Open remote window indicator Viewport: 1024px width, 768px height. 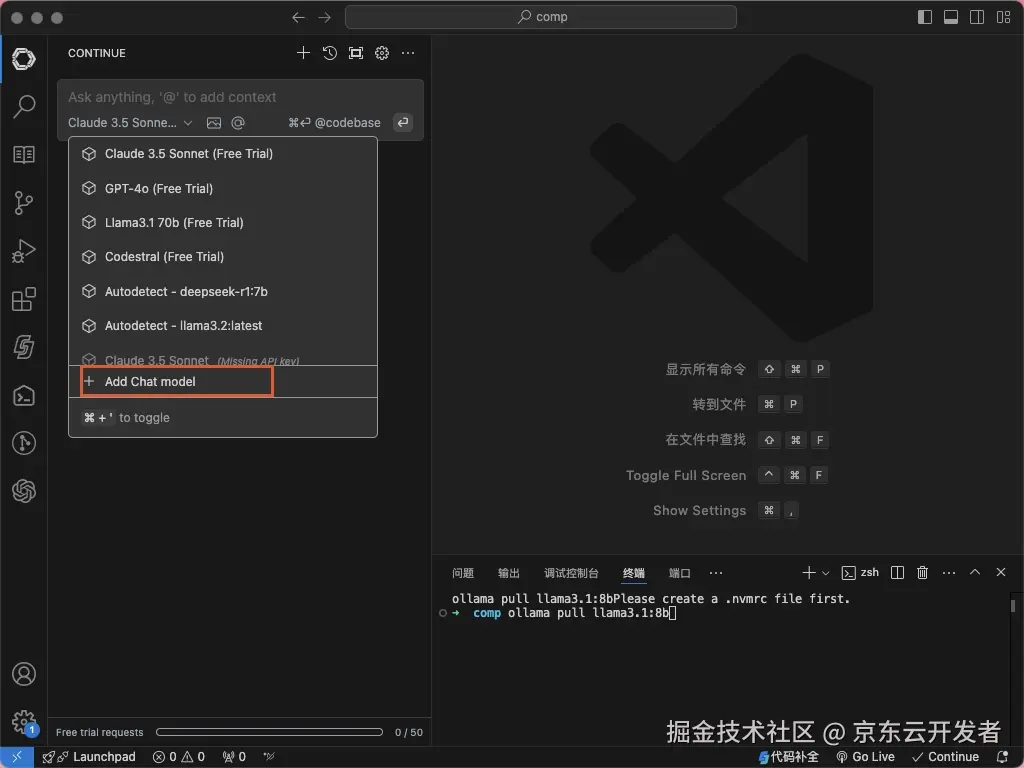tap(17, 757)
